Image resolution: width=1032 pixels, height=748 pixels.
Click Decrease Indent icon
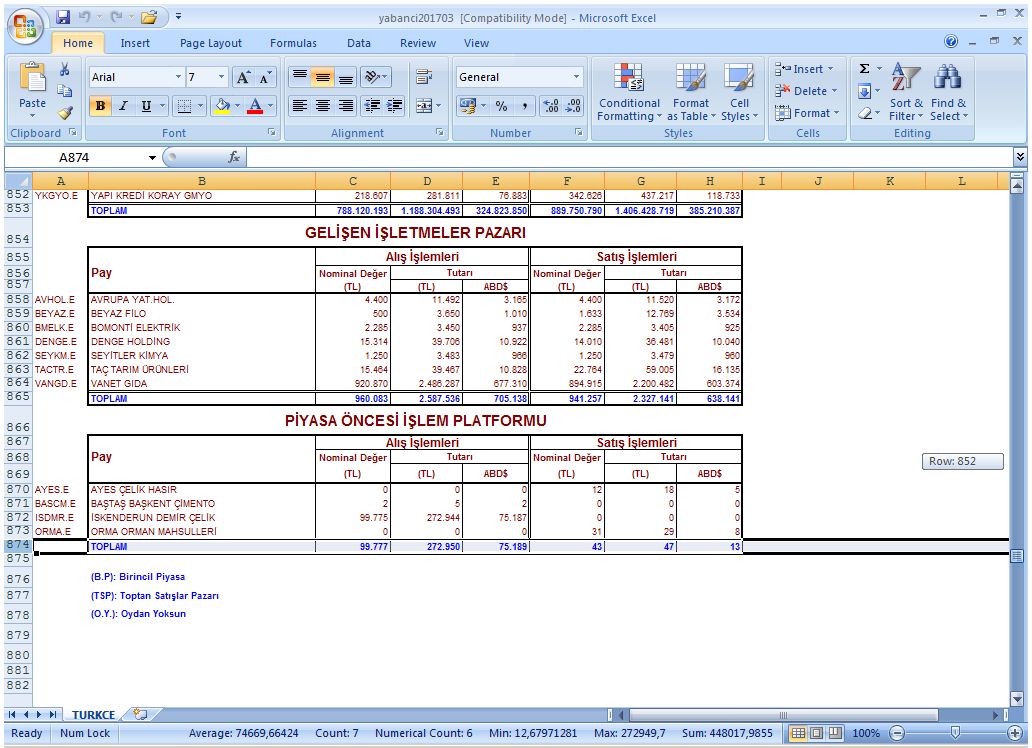tap(372, 105)
